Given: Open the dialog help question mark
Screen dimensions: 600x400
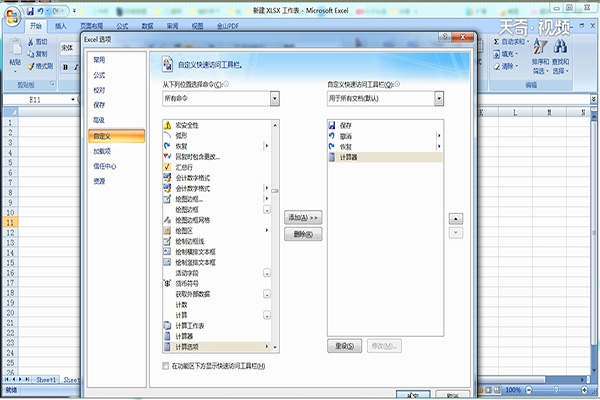Looking at the screenshot, I should click(445, 37).
